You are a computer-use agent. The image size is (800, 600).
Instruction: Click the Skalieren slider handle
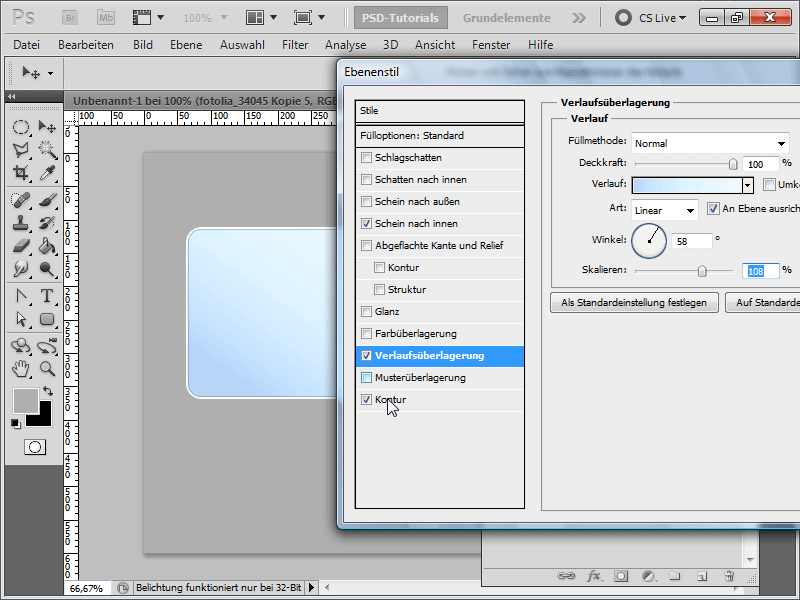(x=702, y=271)
